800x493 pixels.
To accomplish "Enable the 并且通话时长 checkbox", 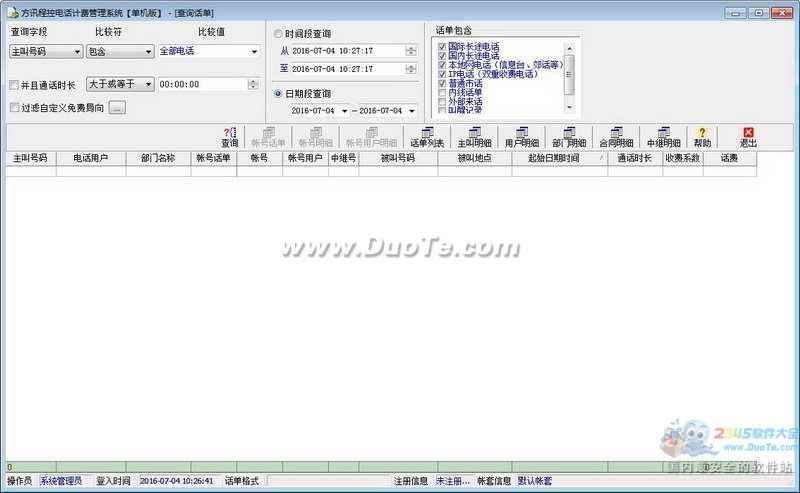I will pyautogui.click(x=13, y=85).
